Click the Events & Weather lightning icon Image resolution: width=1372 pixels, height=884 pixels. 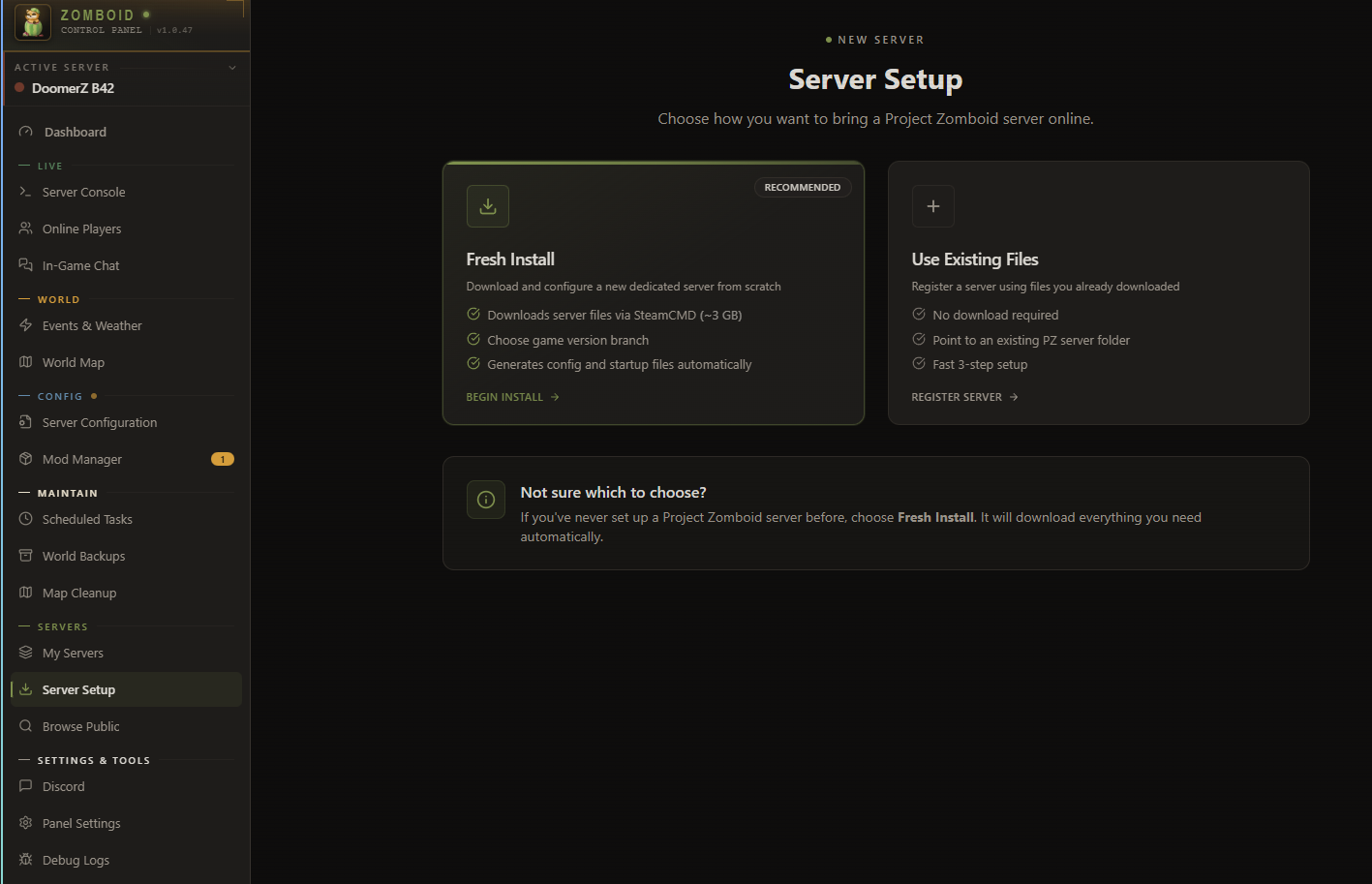(x=26, y=325)
